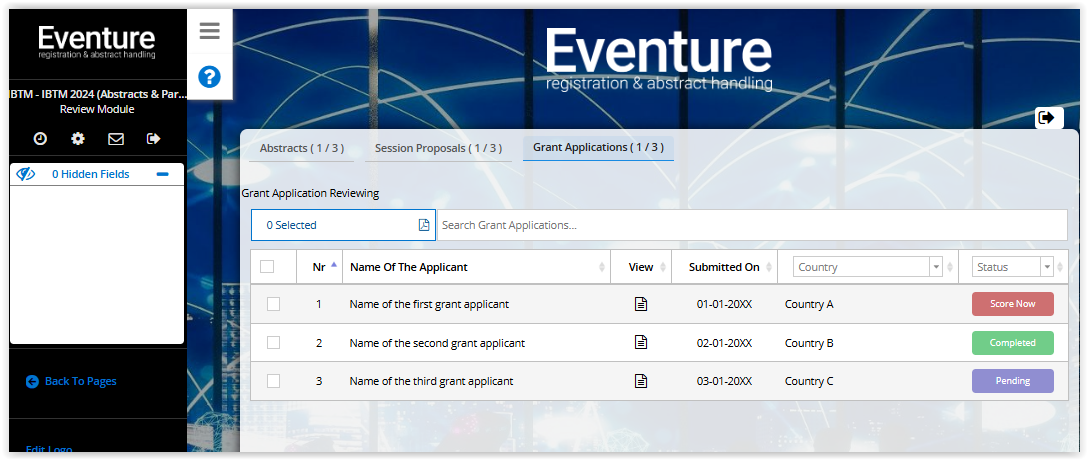Click 'Name of the third grant applicant'
This screenshot has width=1088, height=460.
pos(432,381)
